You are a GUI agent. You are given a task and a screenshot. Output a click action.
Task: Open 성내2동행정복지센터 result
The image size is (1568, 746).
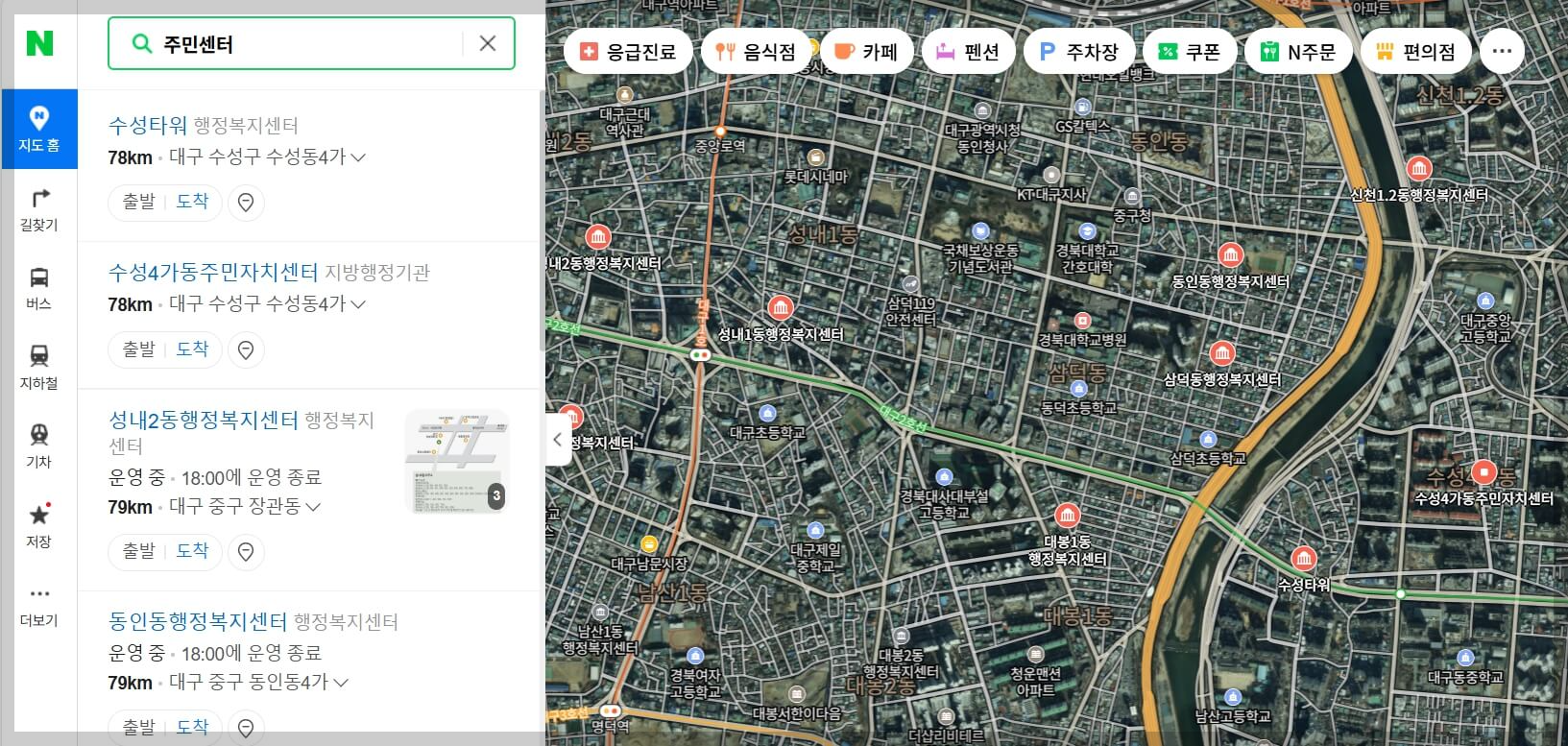pyautogui.click(x=204, y=421)
